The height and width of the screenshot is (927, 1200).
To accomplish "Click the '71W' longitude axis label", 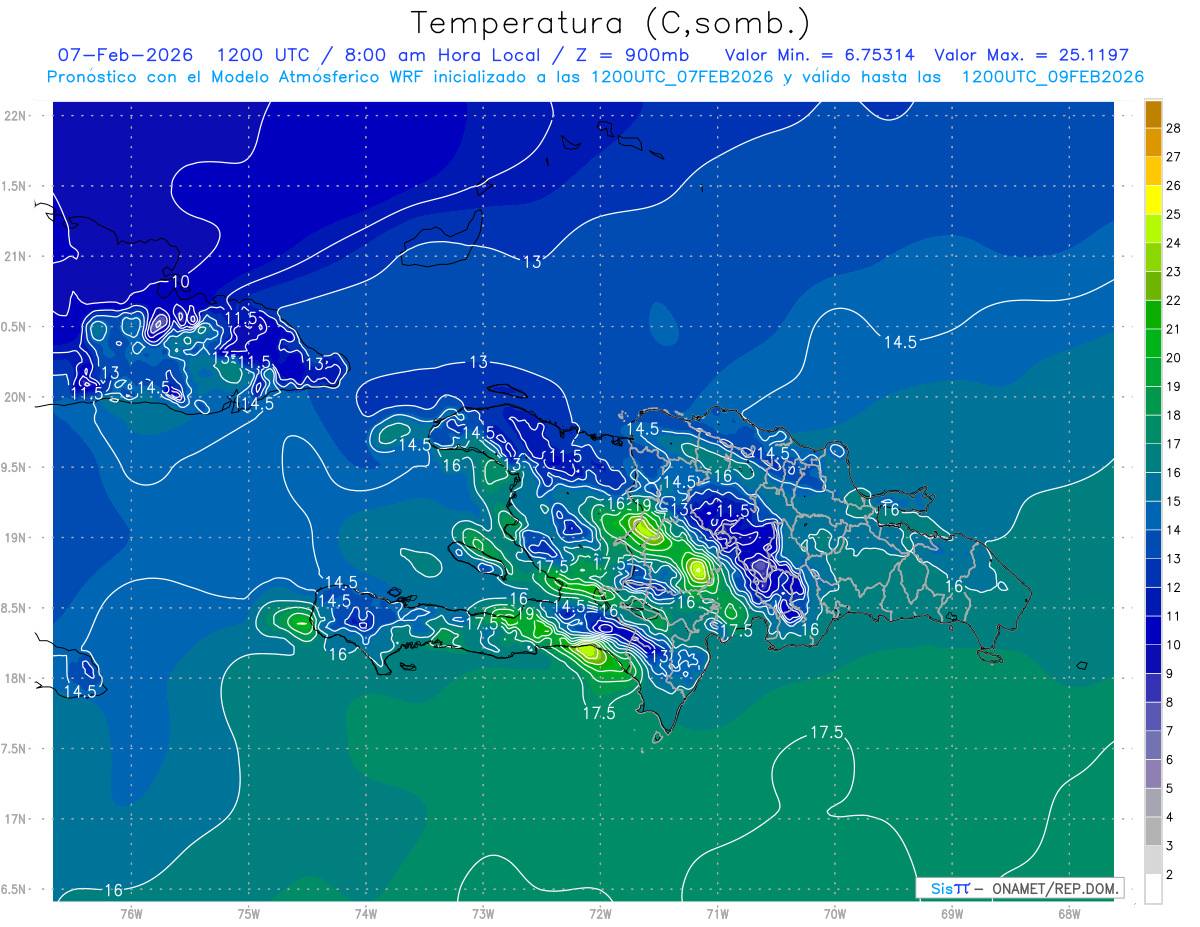I will (x=717, y=914).
